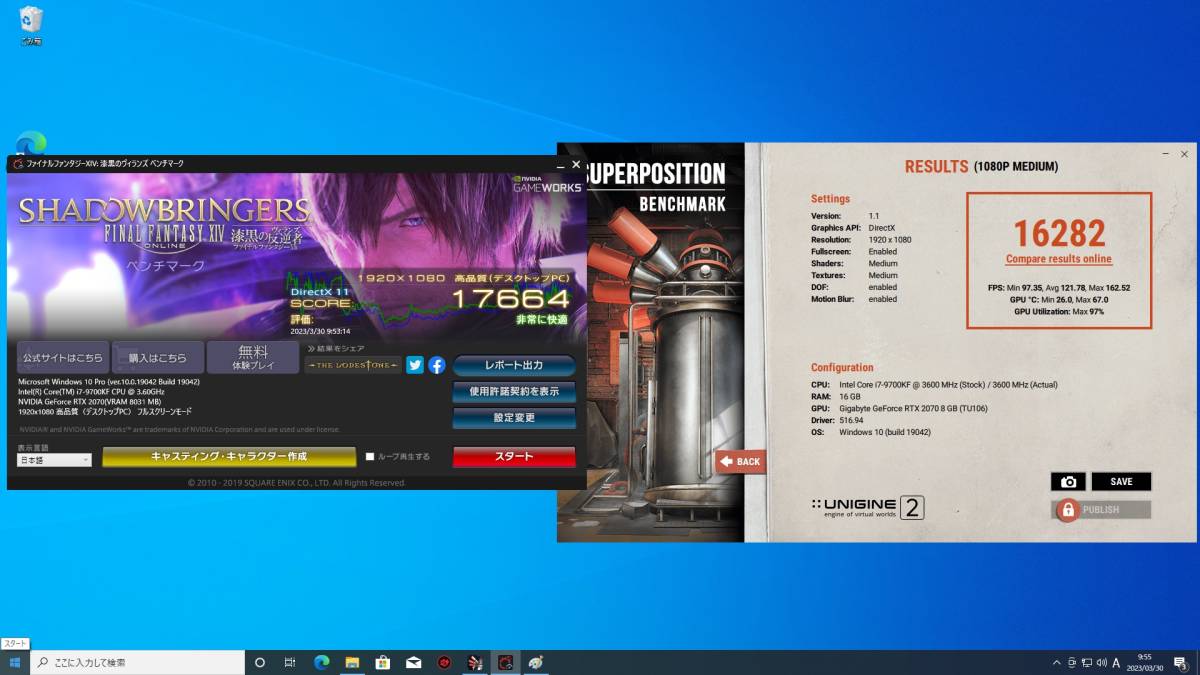Open Cortana from the taskbar circle icon
The image size is (1200, 675).
(260, 662)
